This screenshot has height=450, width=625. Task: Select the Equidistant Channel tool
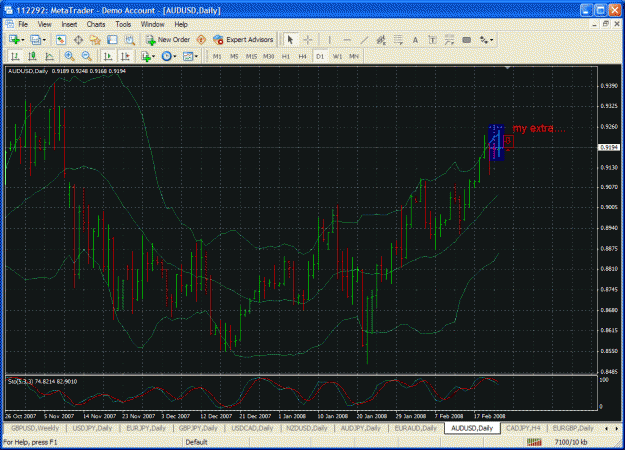[381, 39]
